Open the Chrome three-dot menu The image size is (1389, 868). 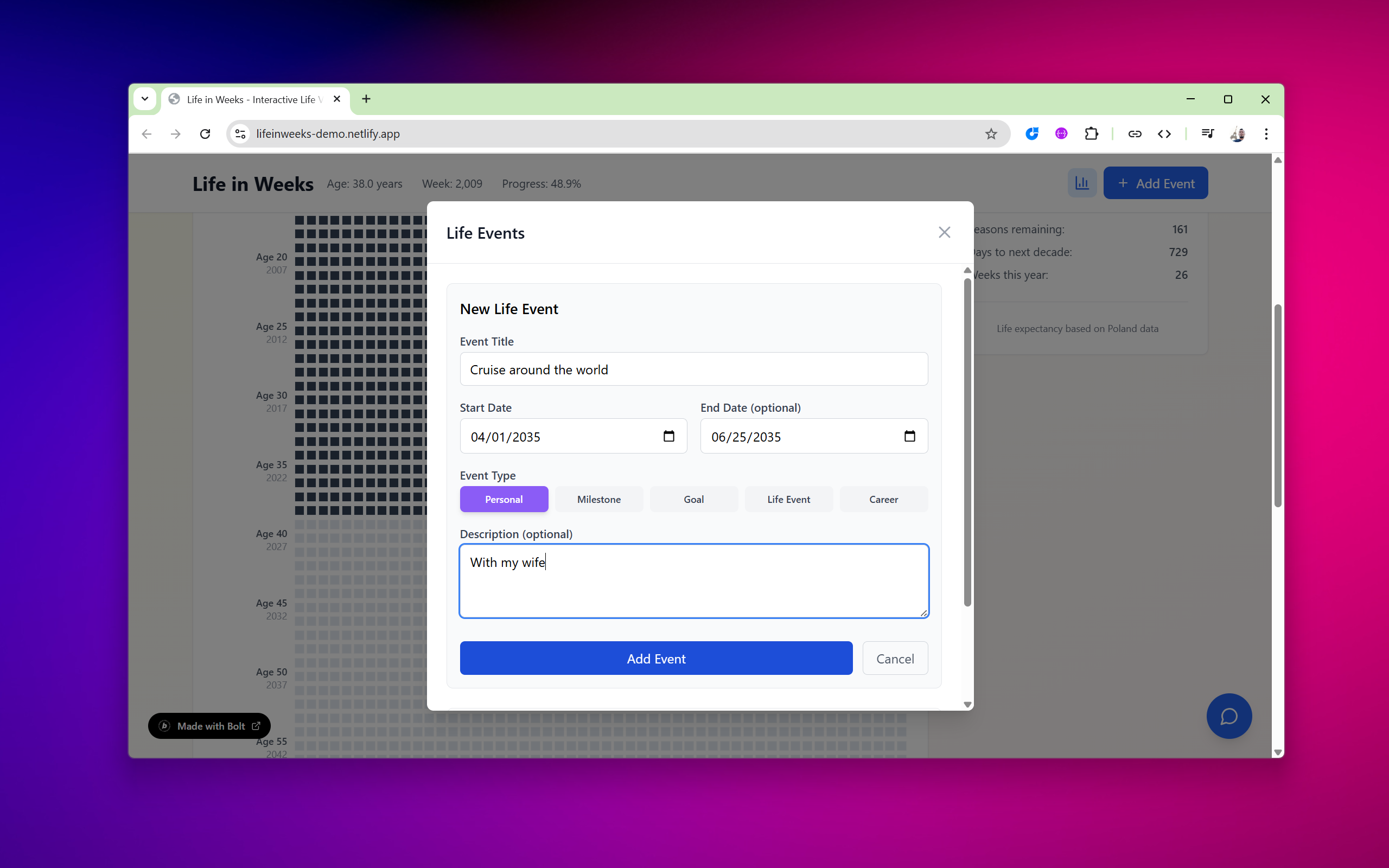click(x=1266, y=134)
